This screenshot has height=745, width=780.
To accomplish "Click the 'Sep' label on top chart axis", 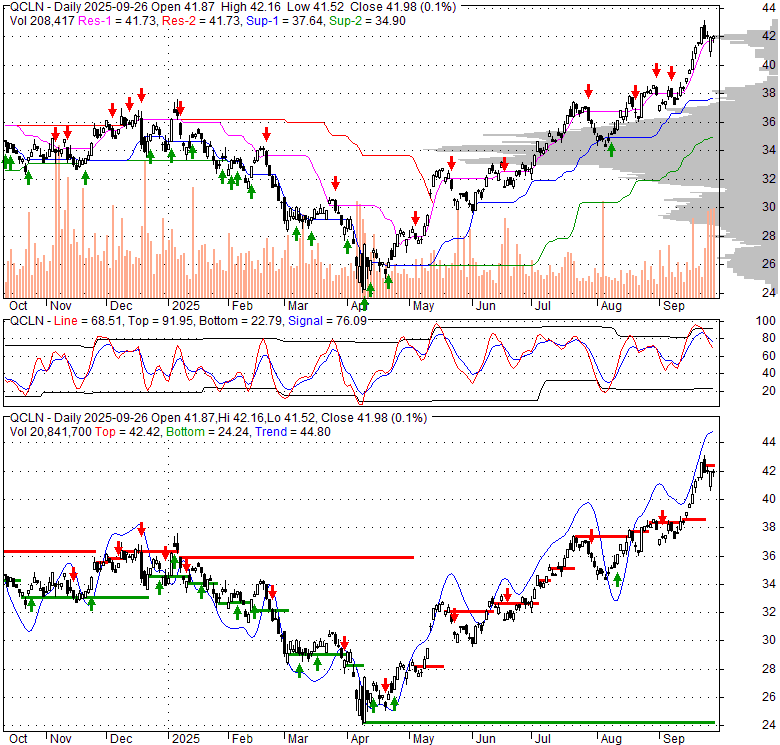I will click(x=674, y=306).
